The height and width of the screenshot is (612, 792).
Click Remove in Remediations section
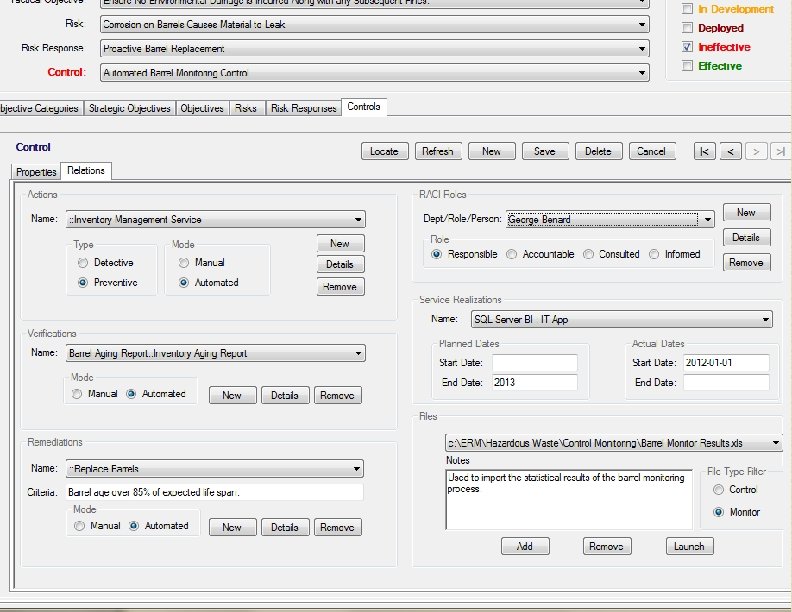[337, 527]
